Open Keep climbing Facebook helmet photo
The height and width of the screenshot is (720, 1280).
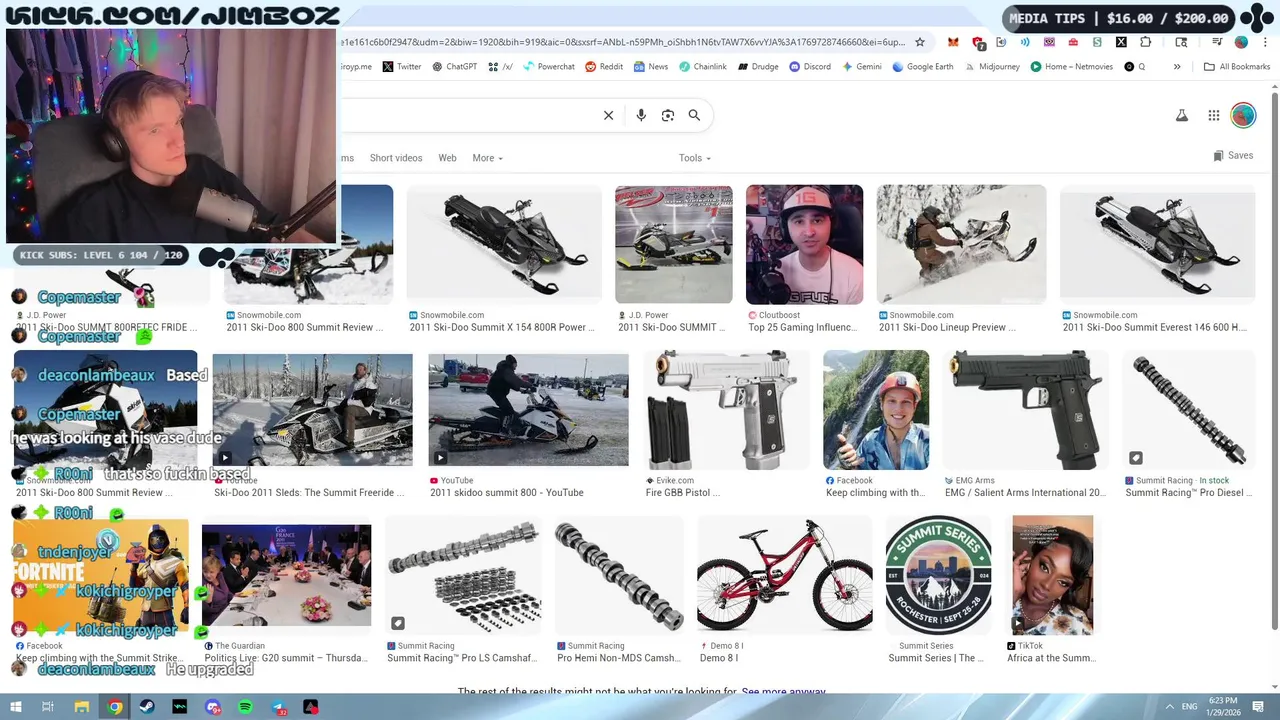tap(876, 410)
